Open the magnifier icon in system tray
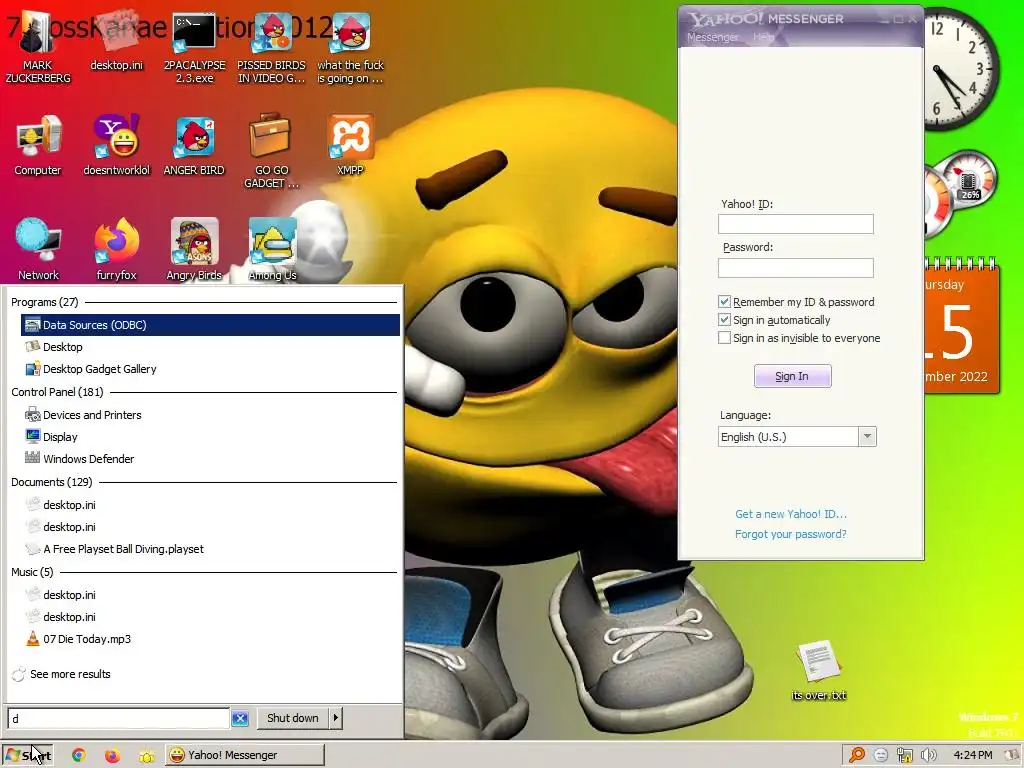This screenshot has height=768, width=1024. click(x=857, y=755)
